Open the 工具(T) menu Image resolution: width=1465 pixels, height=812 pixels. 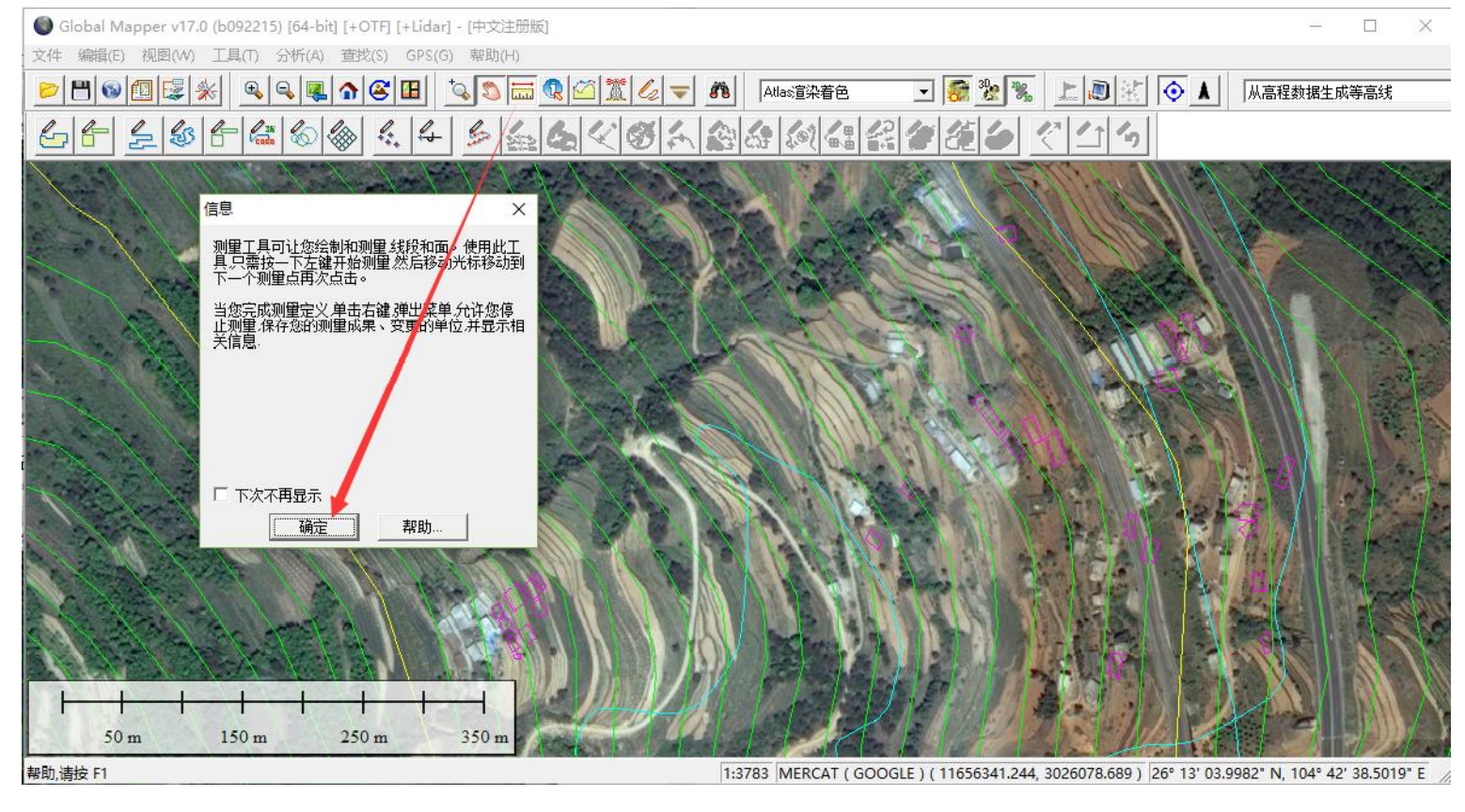coord(235,55)
